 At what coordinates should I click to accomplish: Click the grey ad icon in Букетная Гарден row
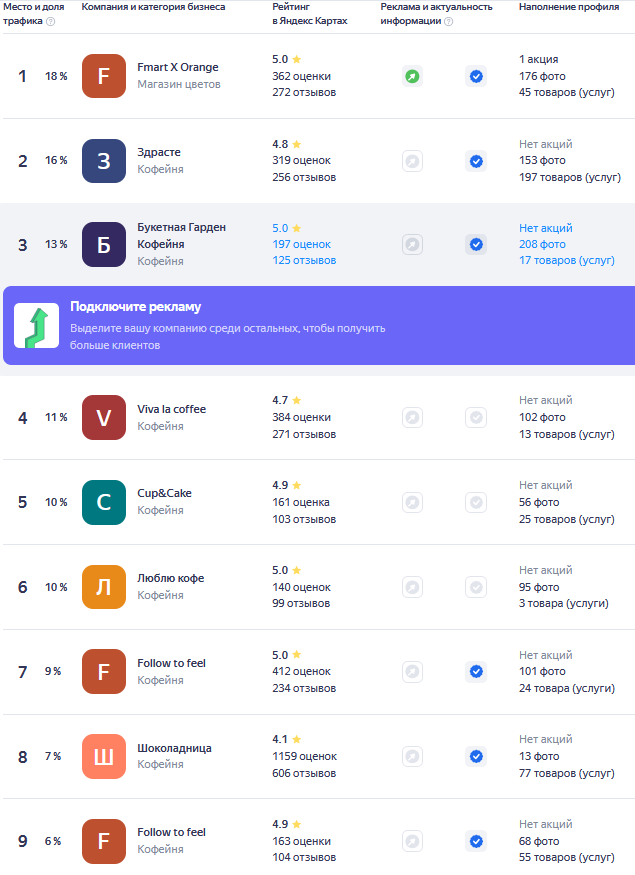[x=412, y=244]
